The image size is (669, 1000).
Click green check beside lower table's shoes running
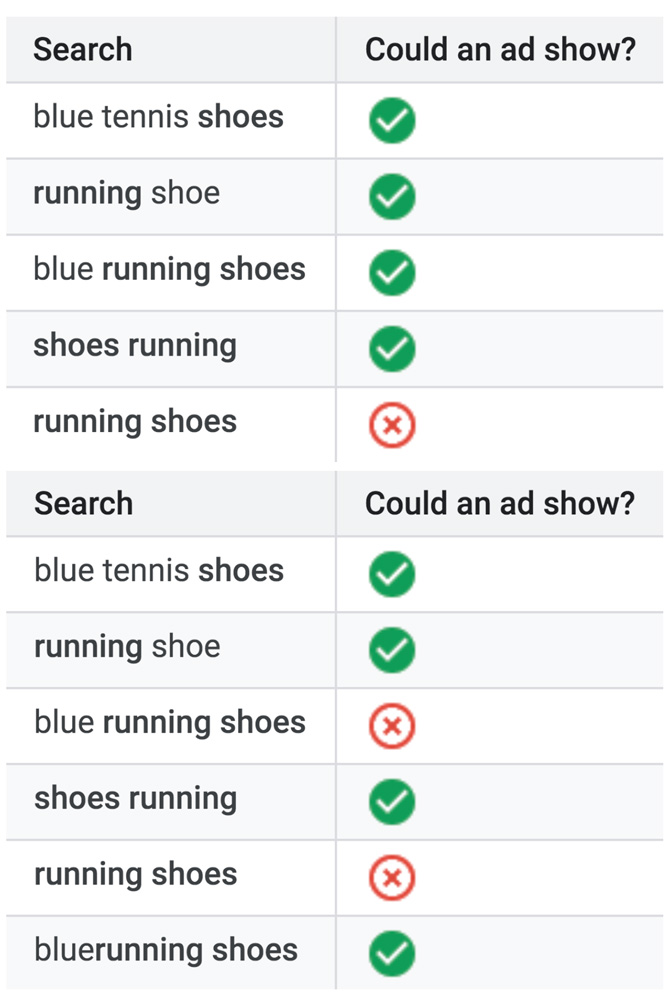pyautogui.click(x=392, y=801)
